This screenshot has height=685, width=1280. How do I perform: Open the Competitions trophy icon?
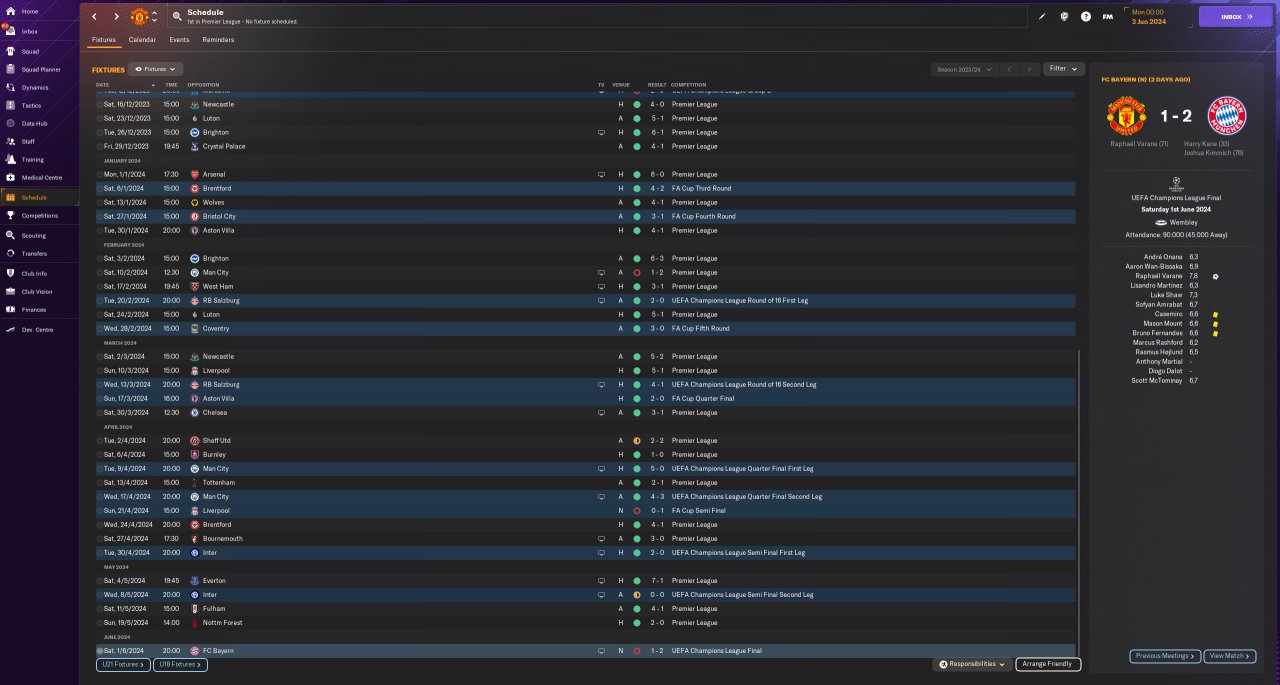(10, 215)
